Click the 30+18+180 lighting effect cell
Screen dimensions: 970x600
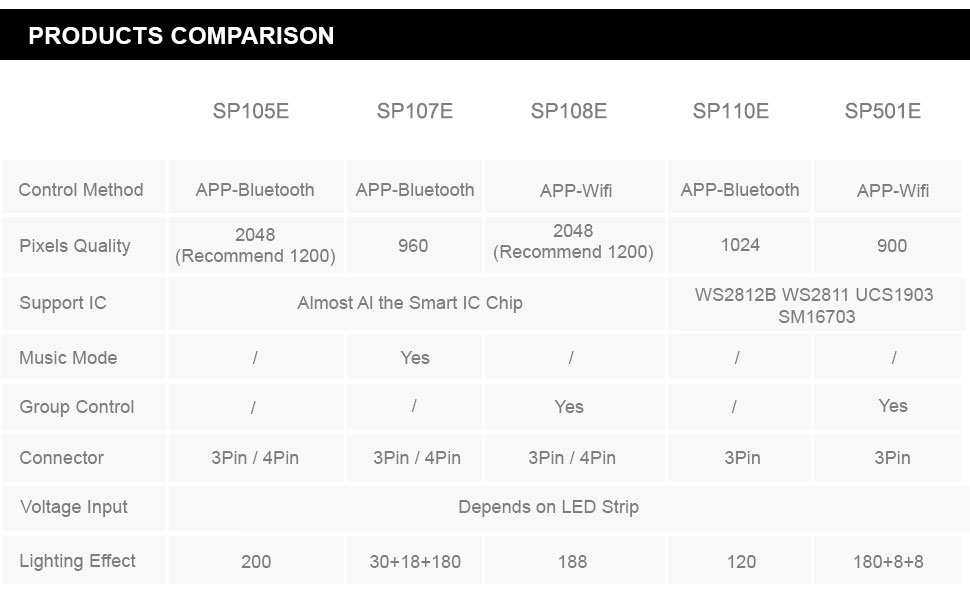click(414, 561)
